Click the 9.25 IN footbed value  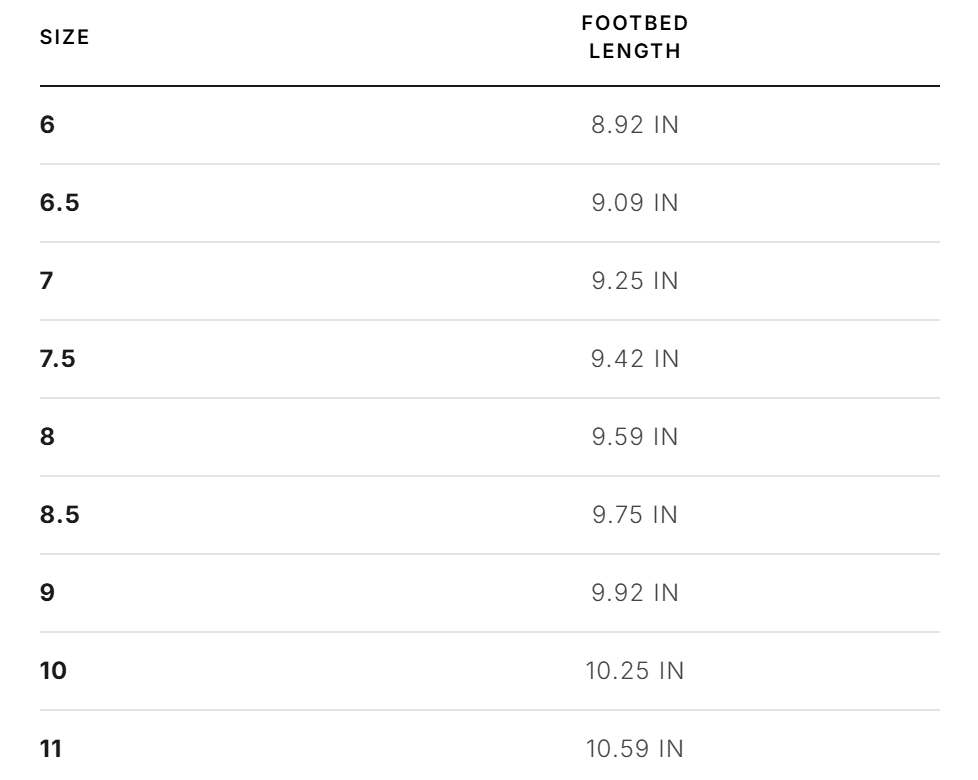tap(635, 281)
